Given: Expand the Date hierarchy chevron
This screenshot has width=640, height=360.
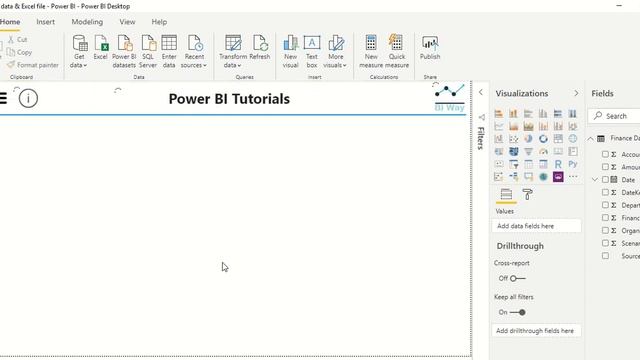Looking at the screenshot, I should 595,180.
